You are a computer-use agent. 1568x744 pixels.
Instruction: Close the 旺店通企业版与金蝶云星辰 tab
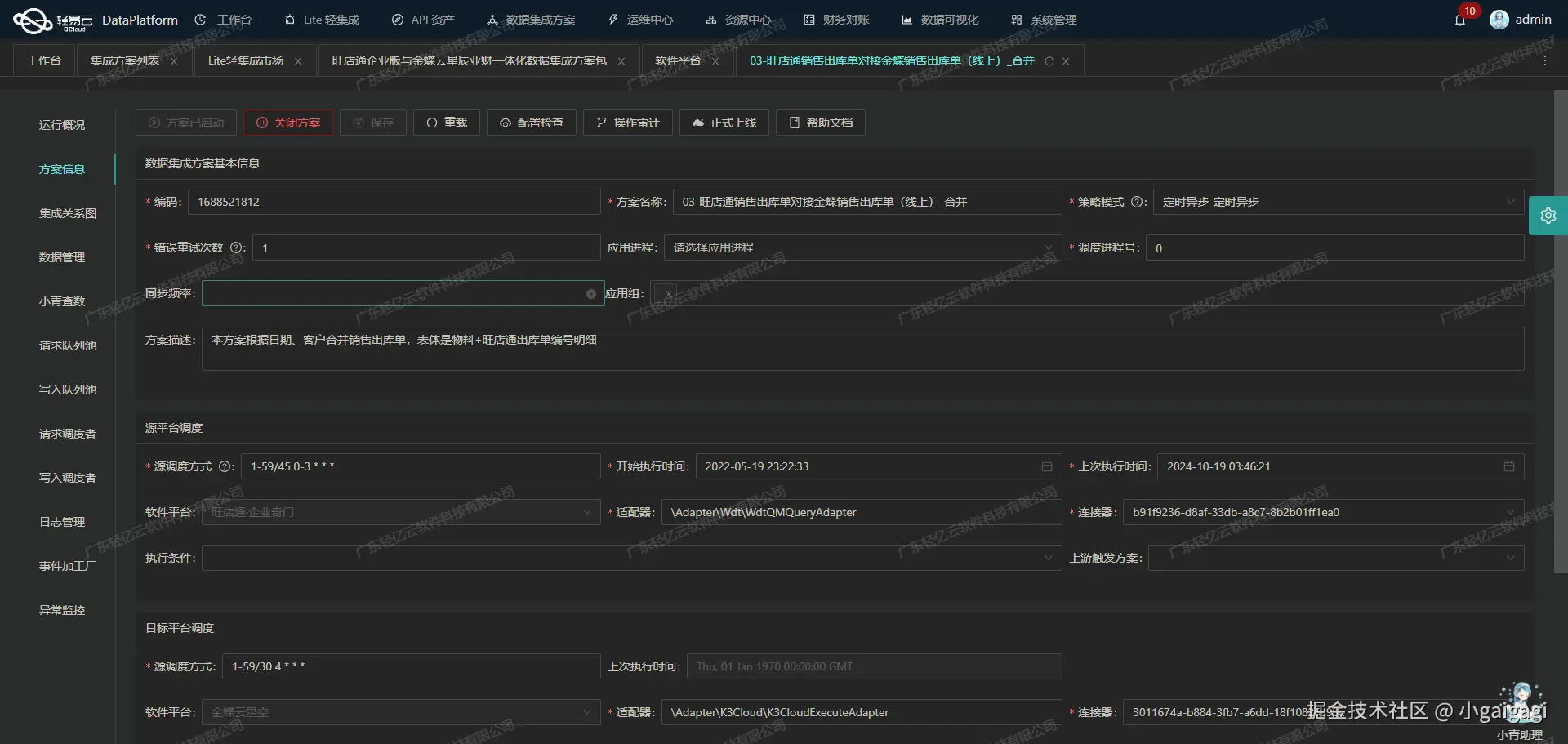(x=621, y=61)
